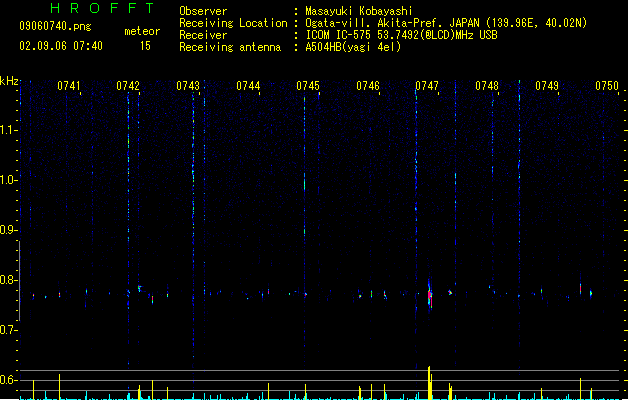This screenshot has width=629, height=400.
Task: Click the 0.8 kHz axis label
Action: click(8, 280)
